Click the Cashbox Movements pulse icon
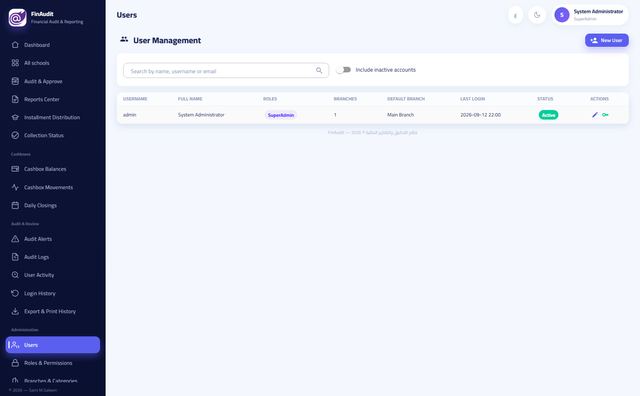 point(15,187)
